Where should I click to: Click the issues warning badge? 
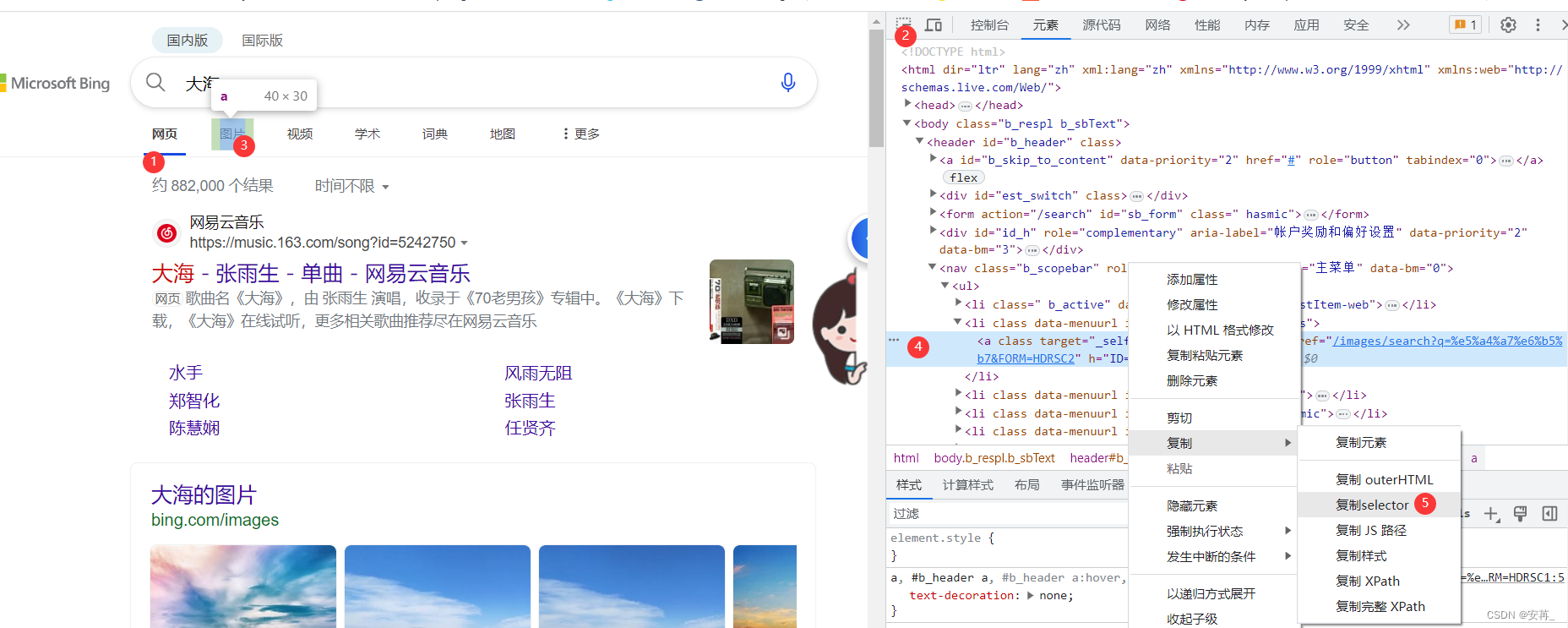[x=1465, y=25]
